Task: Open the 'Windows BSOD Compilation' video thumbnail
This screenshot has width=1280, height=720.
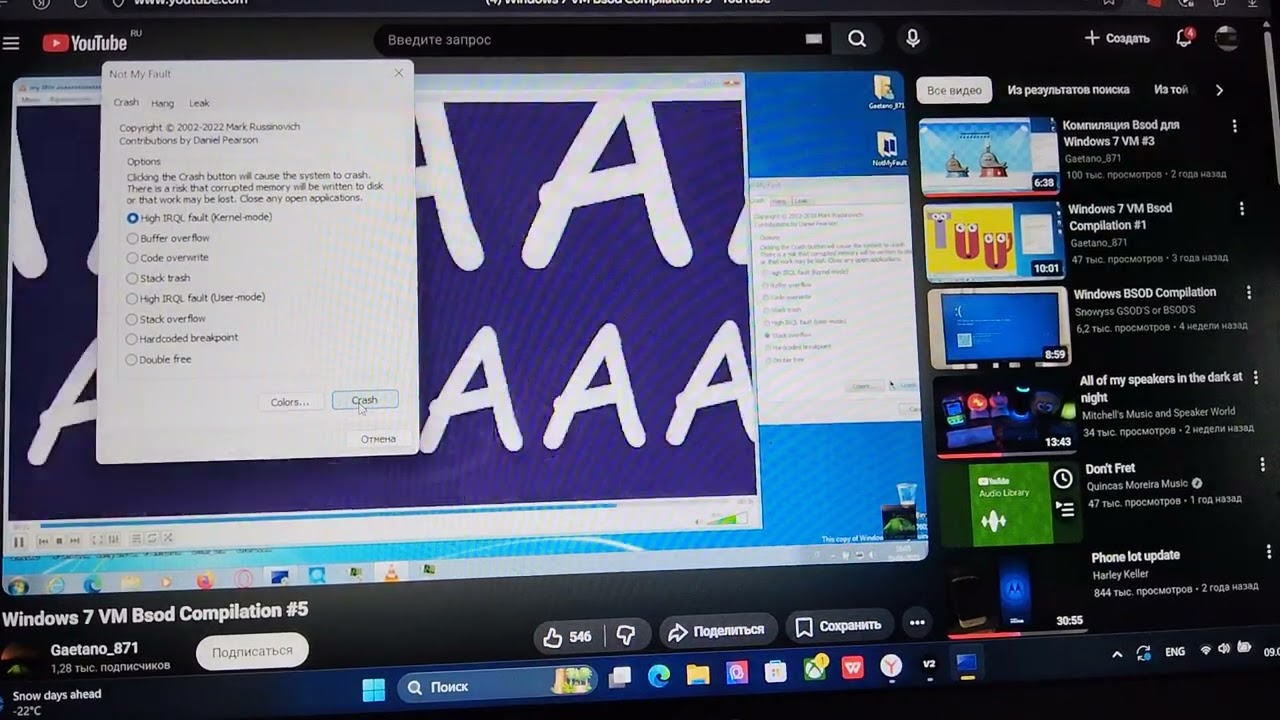Action: pos(997,327)
